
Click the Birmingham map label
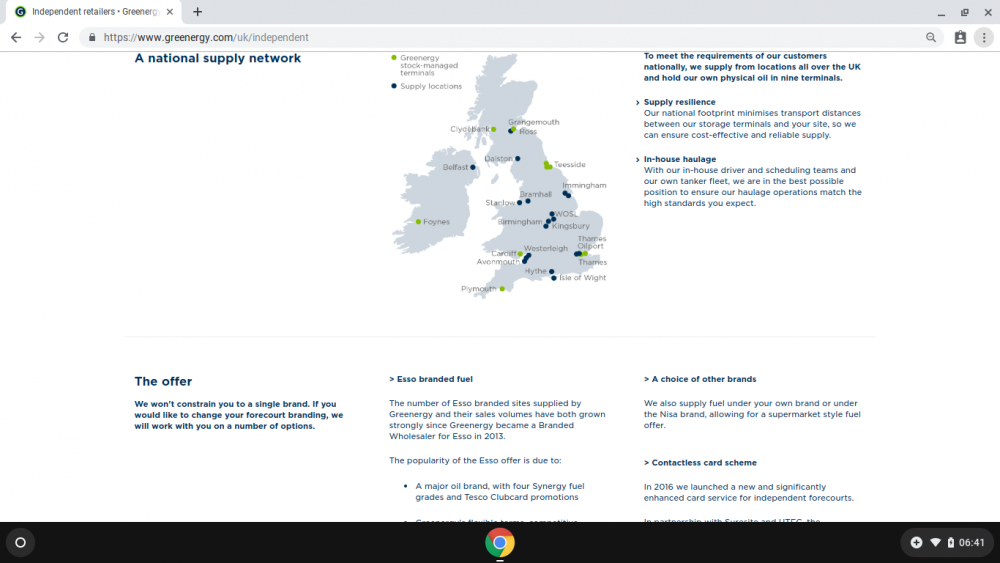520,222
